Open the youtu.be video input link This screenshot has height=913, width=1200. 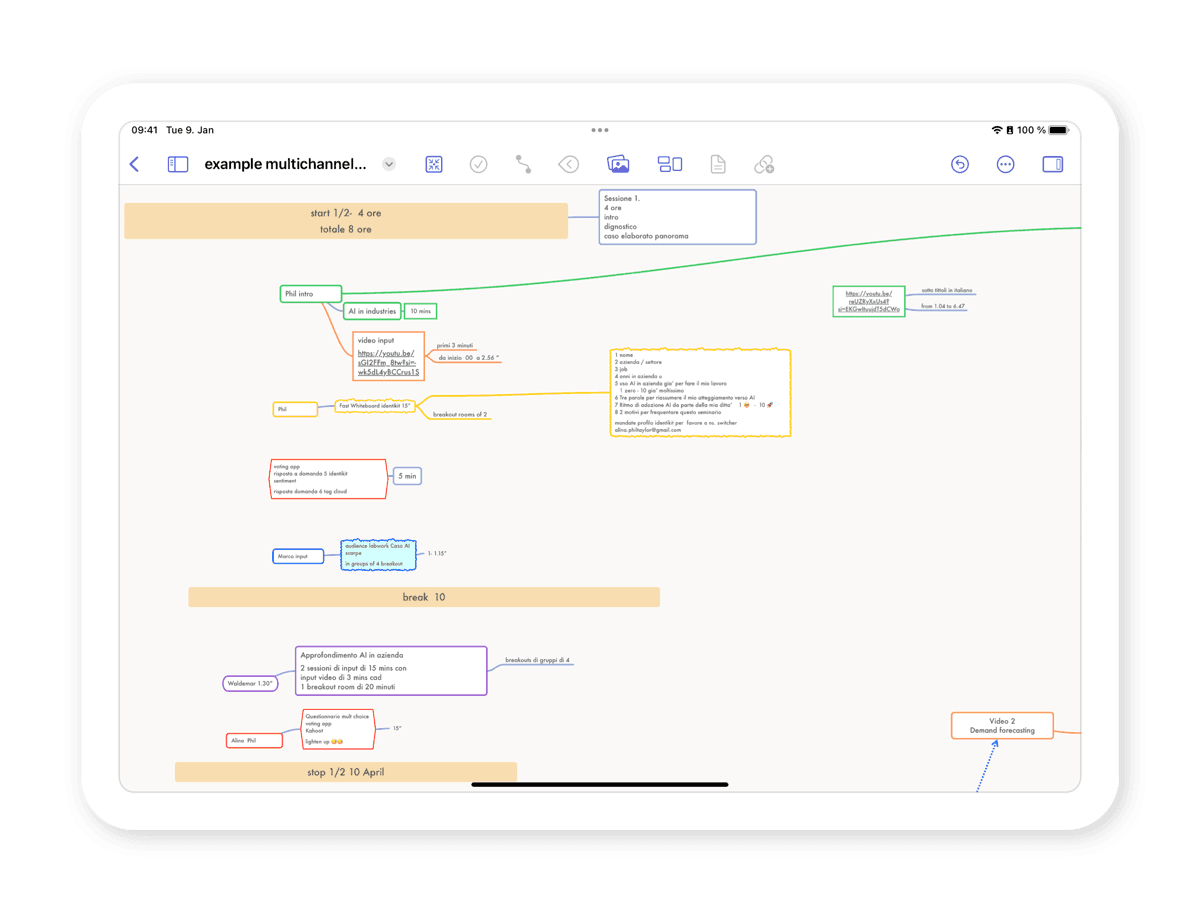(388, 361)
